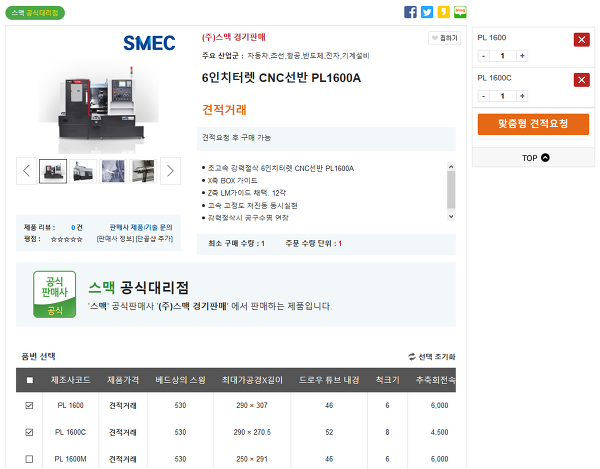Click description scrollbar down arrow
Screen dimensions: 600x469
[x=451, y=217]
